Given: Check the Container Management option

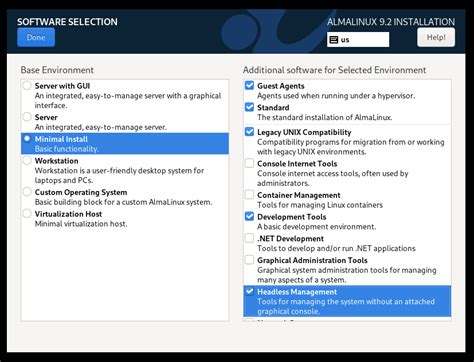Looking at the screenshot, I should click(249, 195).
